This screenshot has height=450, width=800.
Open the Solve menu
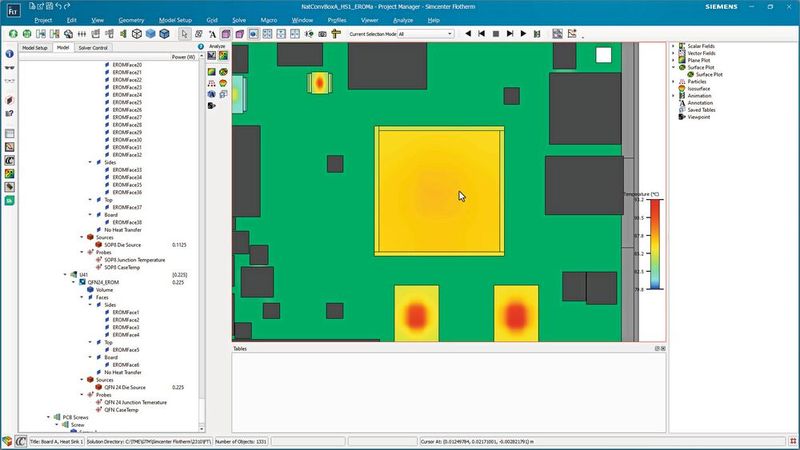(x=239, y=20)
